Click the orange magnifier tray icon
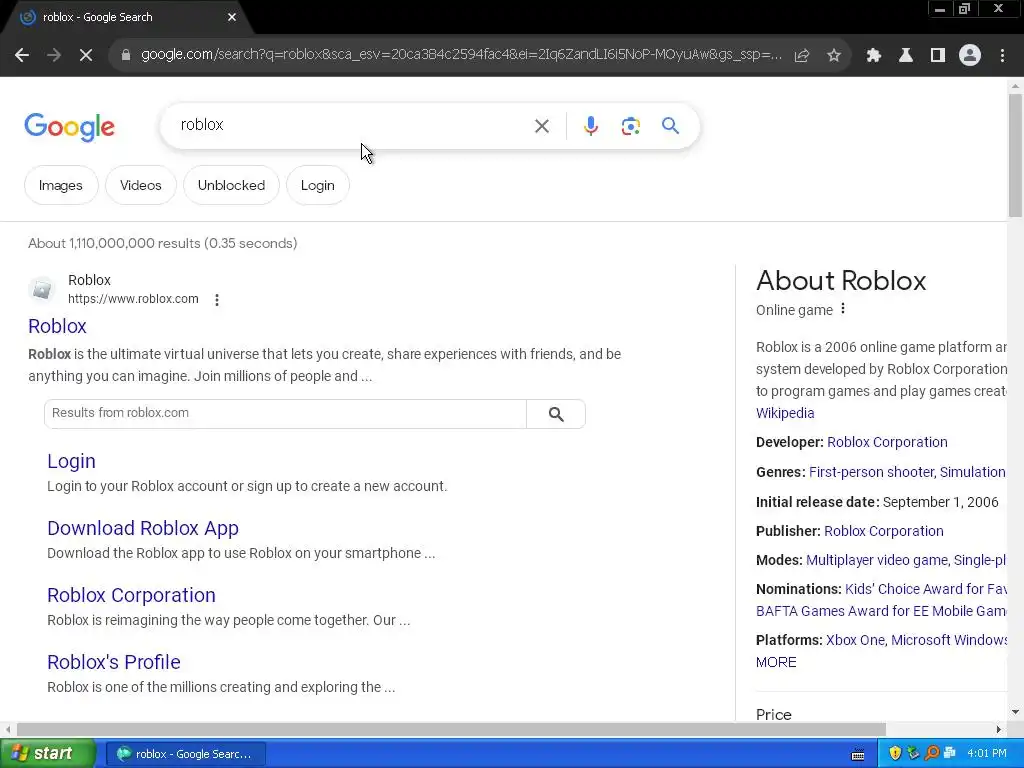 [932, 754]
